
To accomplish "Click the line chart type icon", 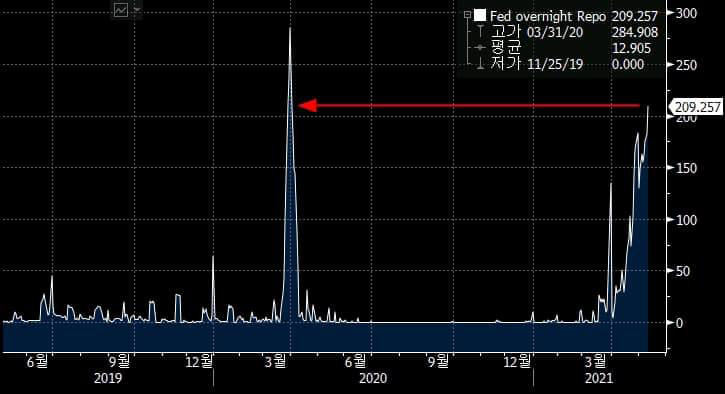I will 121,10.
